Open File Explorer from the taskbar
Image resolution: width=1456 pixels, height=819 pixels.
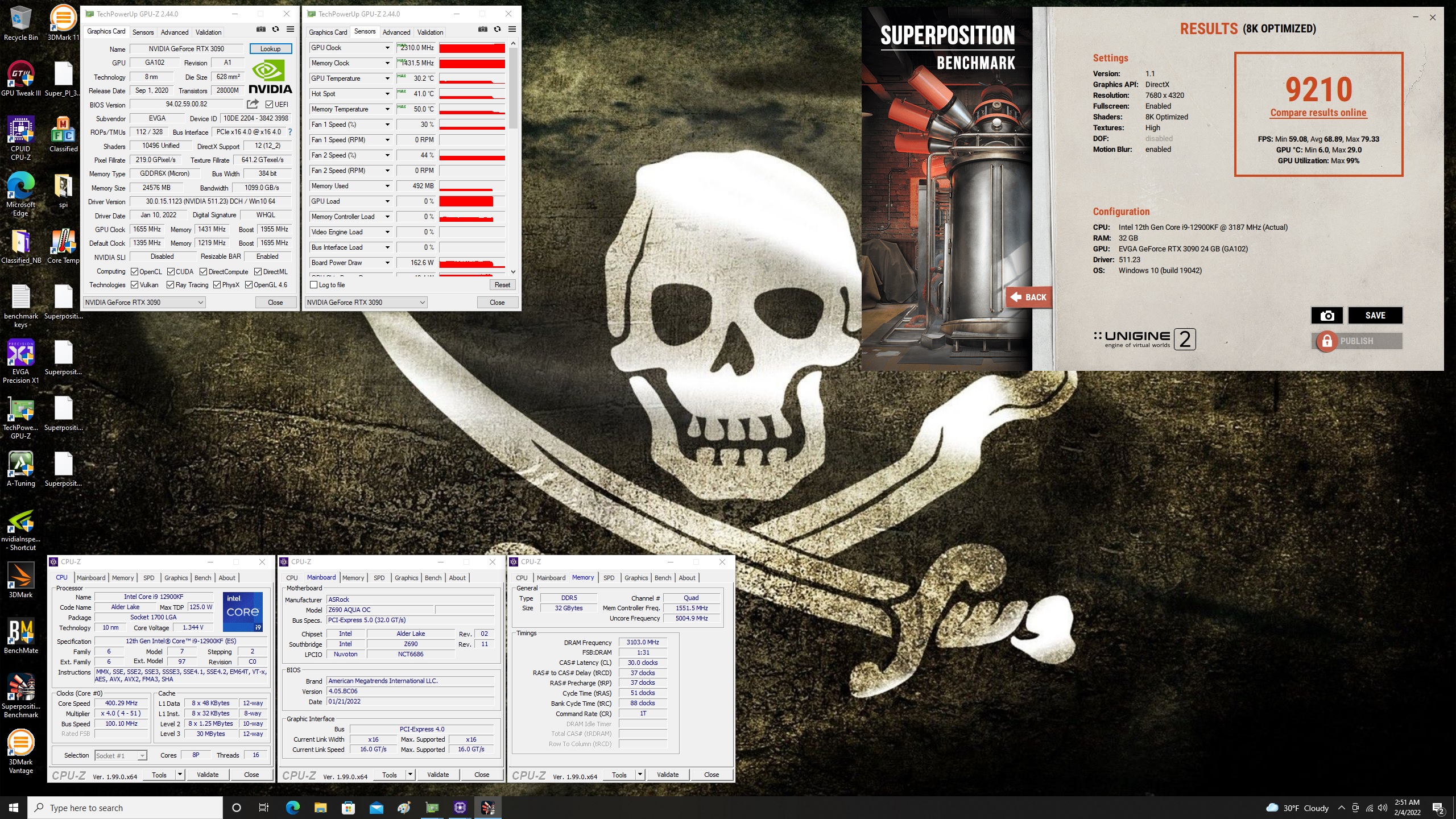tap(320, 808)
